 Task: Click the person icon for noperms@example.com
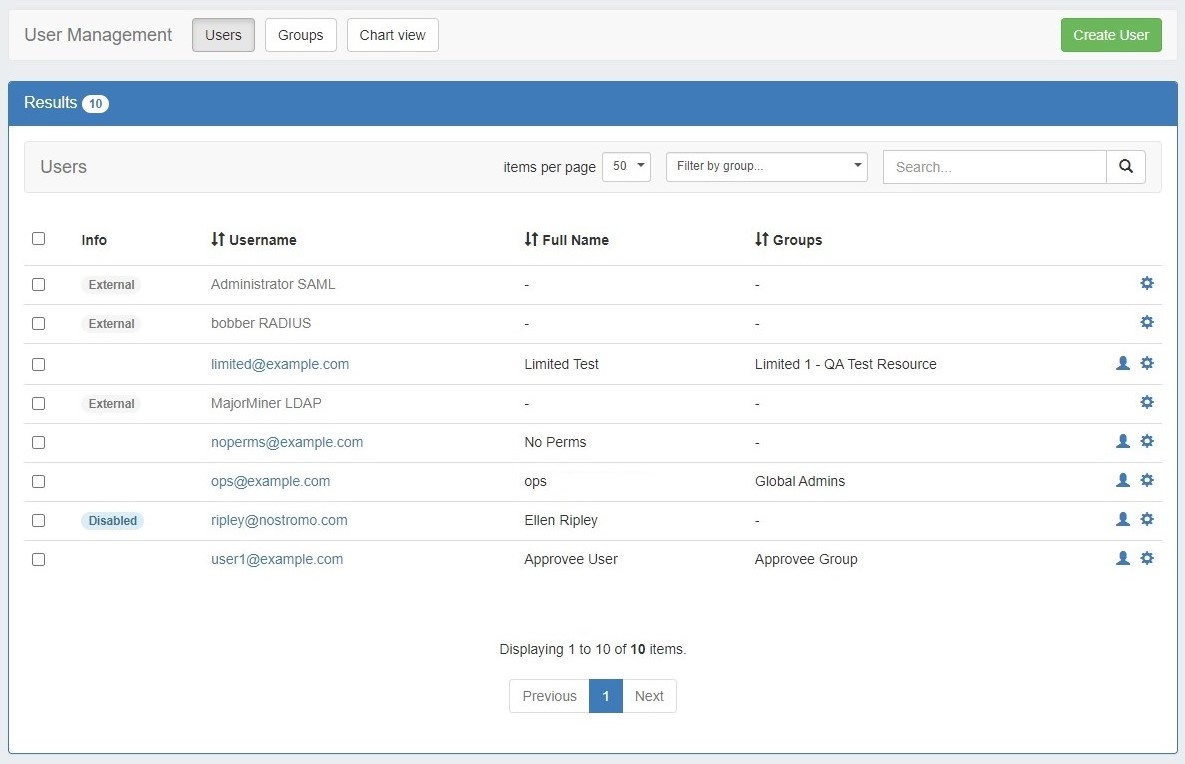click(x=1122, y=441)
